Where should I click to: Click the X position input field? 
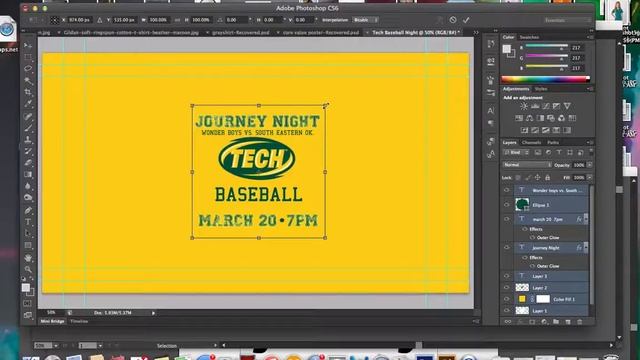[79, 20]
